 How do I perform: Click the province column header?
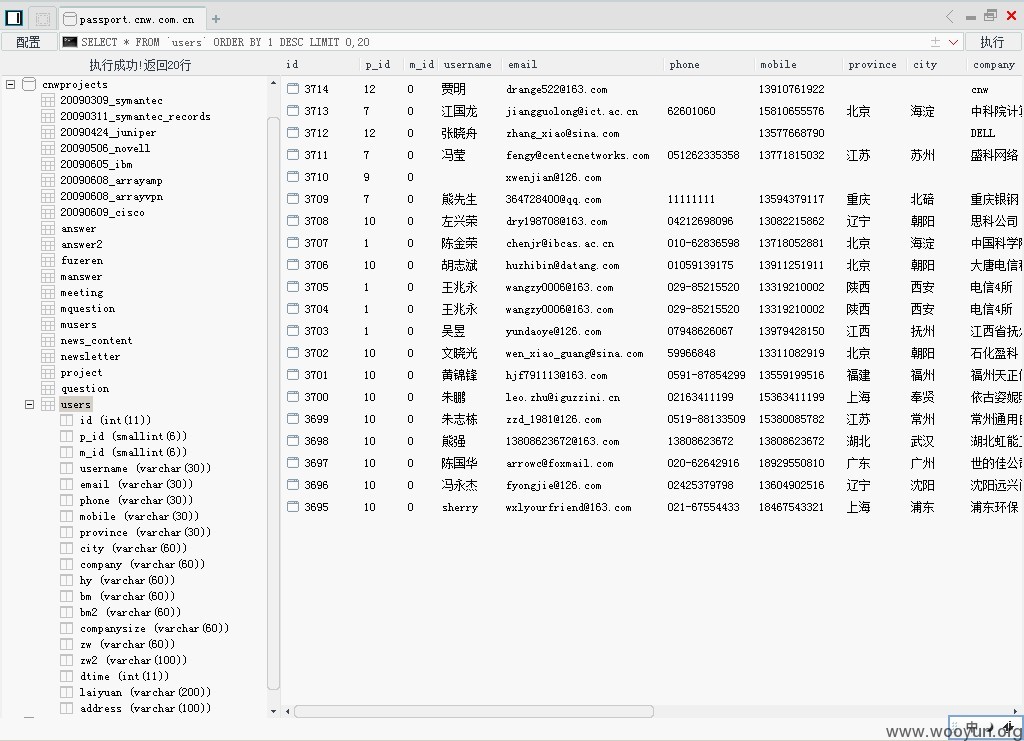coord(872,65)
